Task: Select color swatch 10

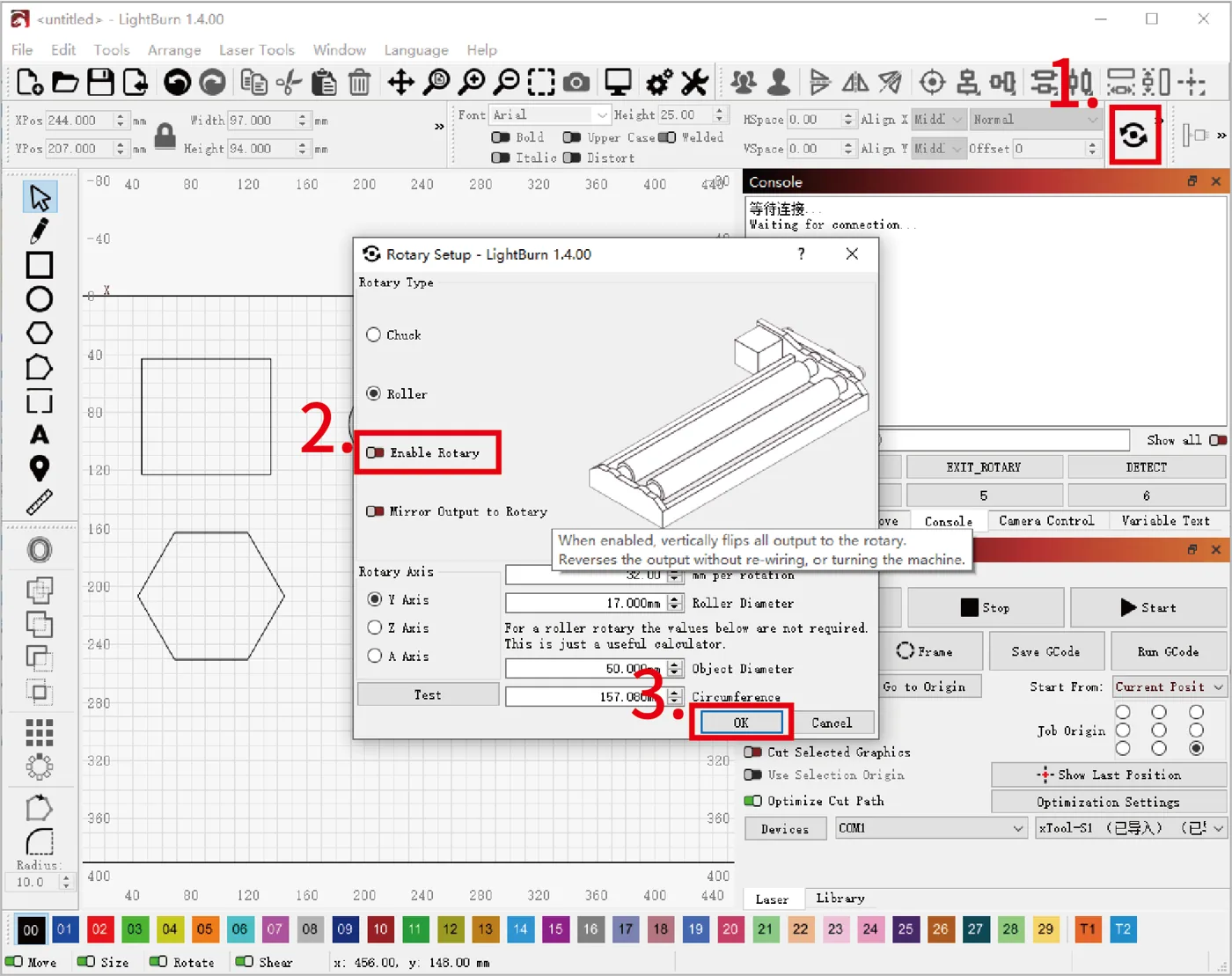Action: point(380,928)
